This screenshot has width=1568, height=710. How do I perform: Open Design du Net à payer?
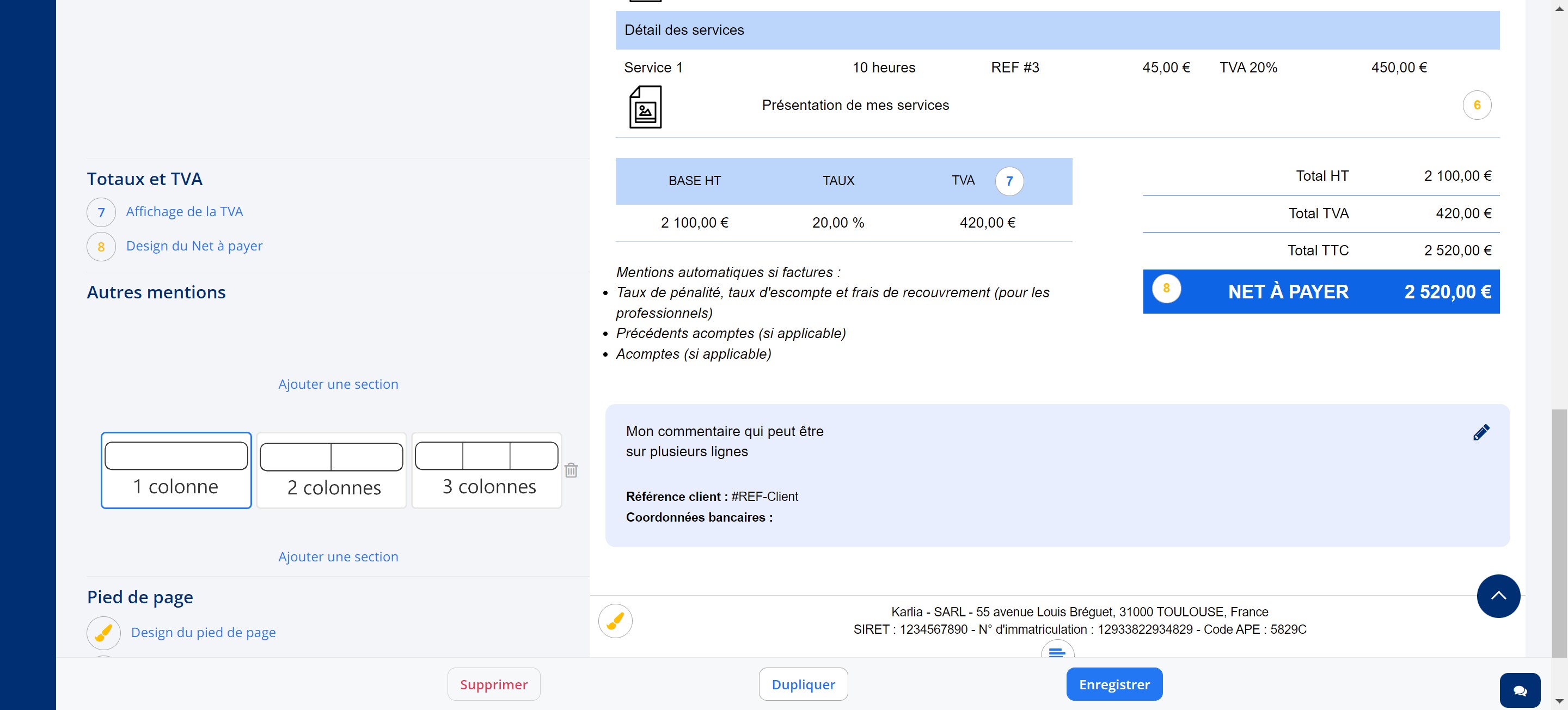[194, 246]
